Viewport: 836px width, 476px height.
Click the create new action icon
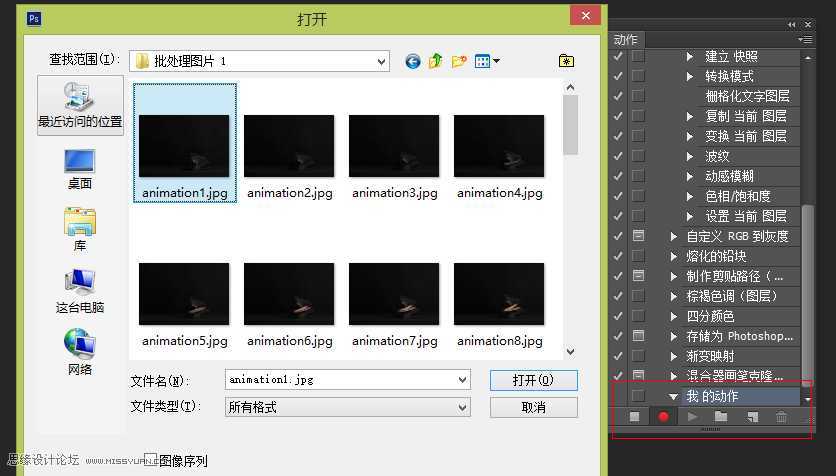click(752, 417)
